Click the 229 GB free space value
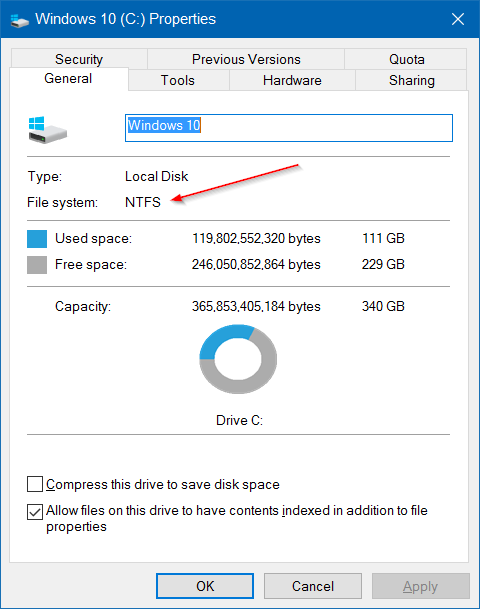This screenshot has height=609, width=480. pos(383,264)
